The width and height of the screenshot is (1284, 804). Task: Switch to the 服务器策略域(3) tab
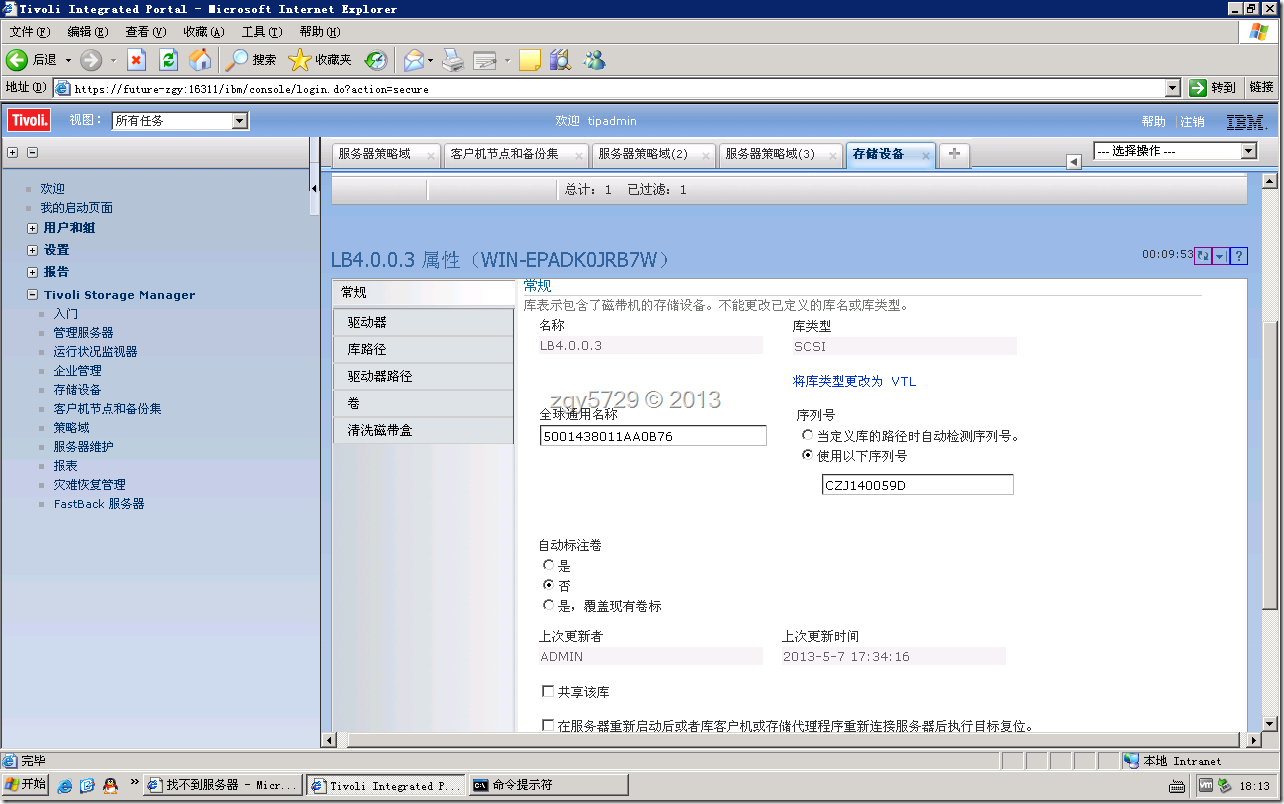click(782, 155)
